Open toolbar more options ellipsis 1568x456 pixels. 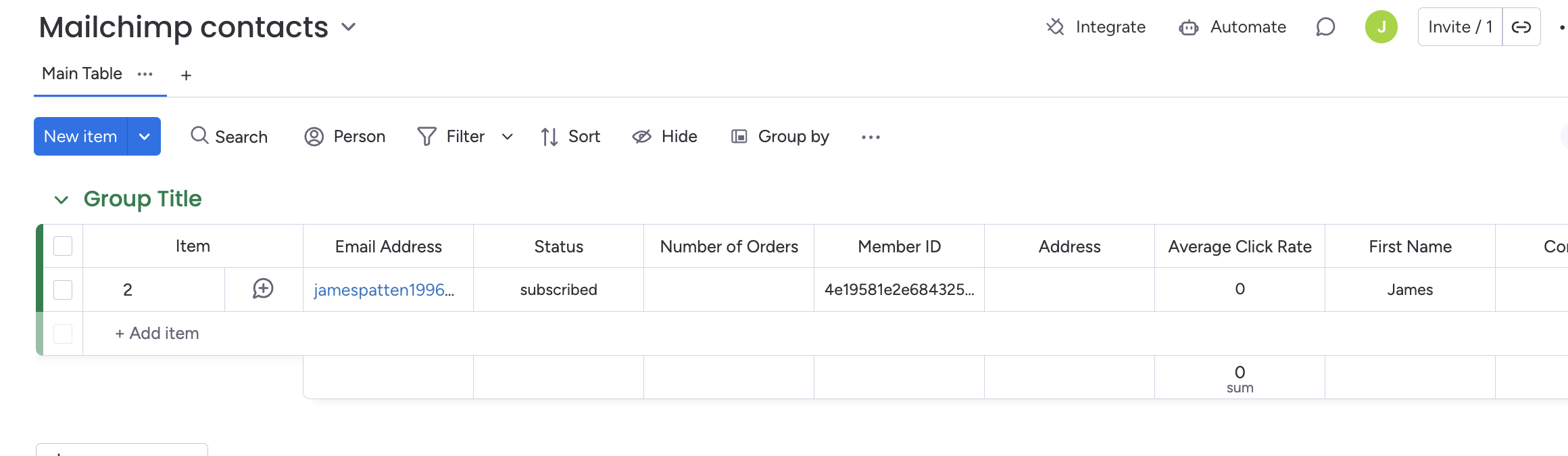pyautogui.click(x=871, y=137)
